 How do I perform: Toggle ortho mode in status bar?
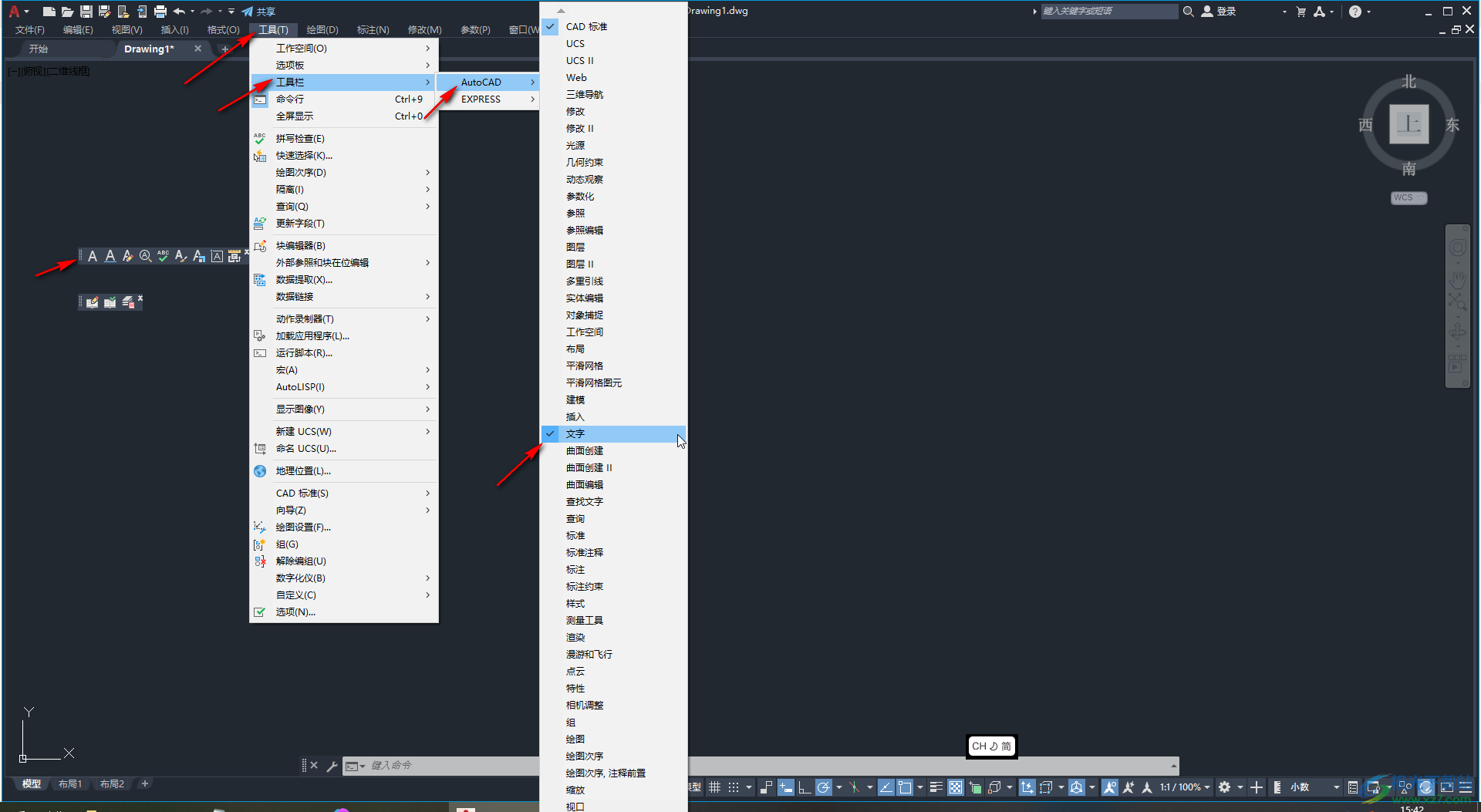(805, 787)
